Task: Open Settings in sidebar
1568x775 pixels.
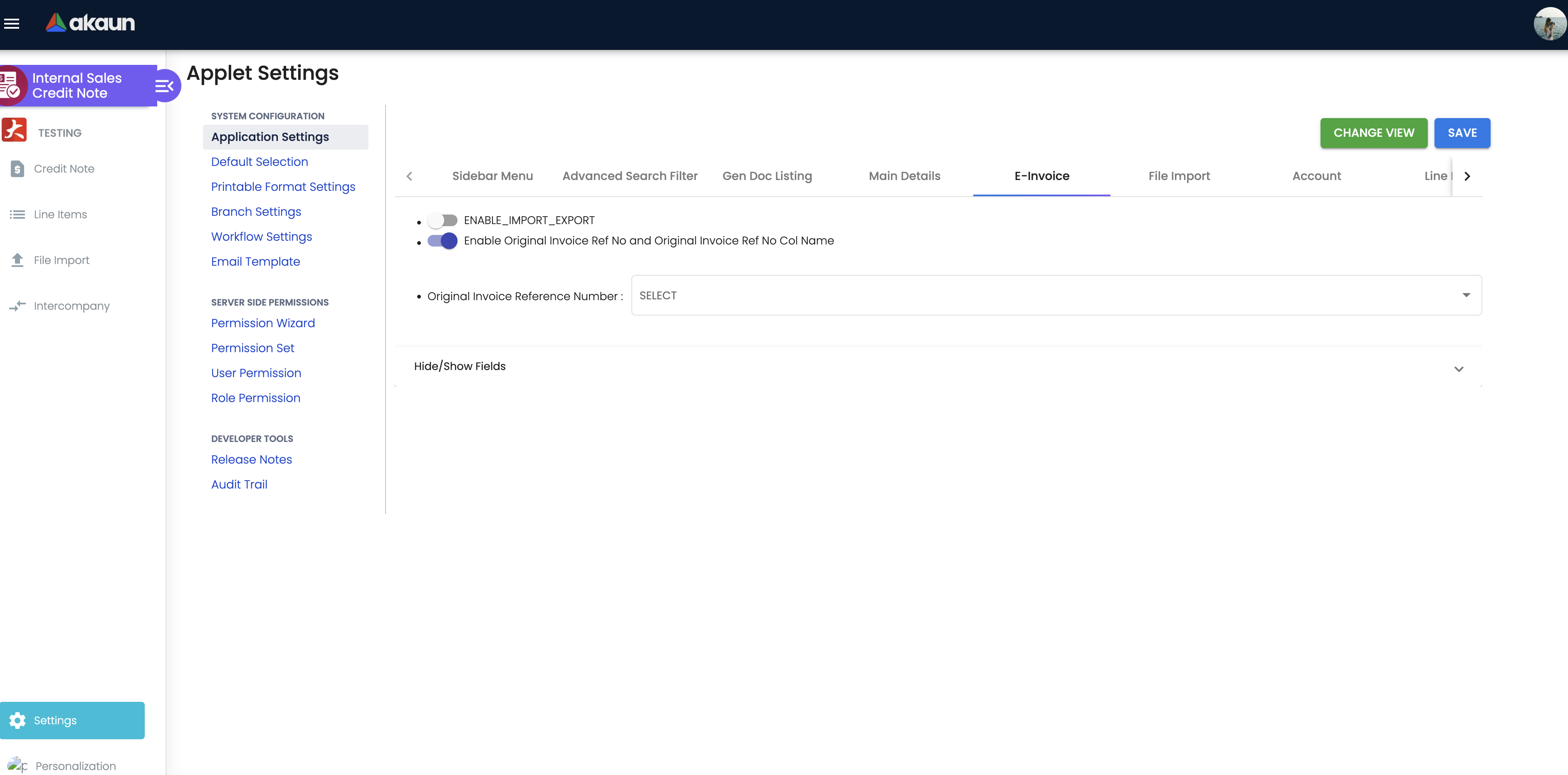Action: (72, 720)
